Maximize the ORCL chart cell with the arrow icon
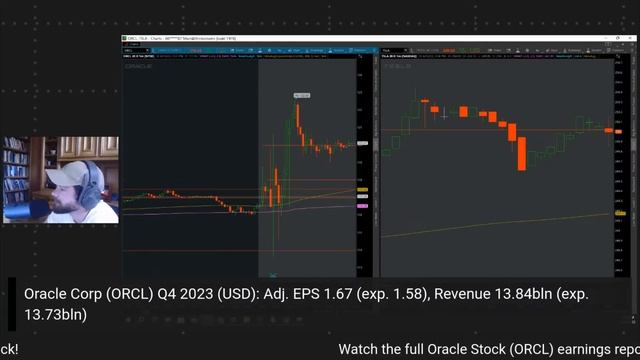Image resolution: width=640 pixels, height=360 pixels. click(360, 56)
